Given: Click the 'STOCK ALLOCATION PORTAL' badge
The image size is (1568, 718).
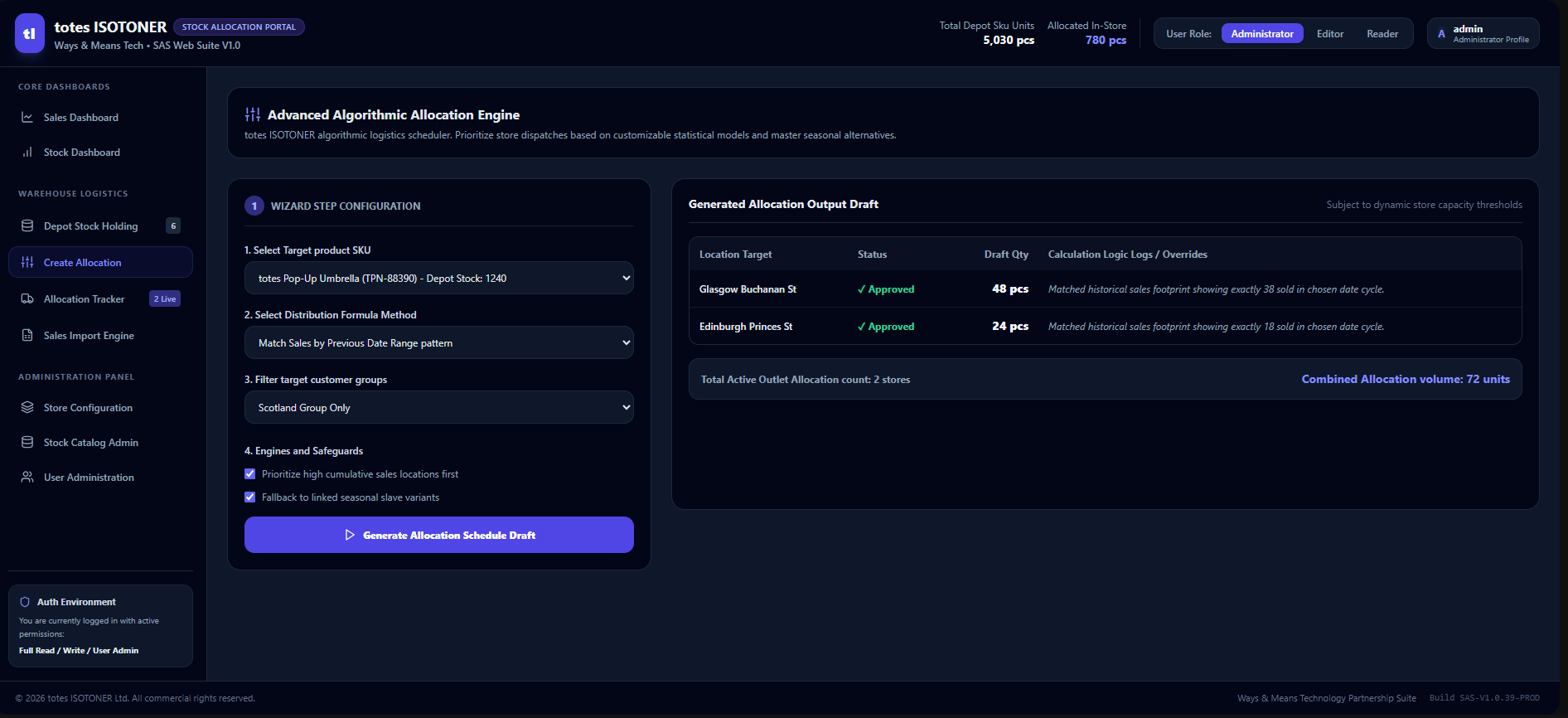Looking at the screenshot, I should pyautogui.click(x=239, y=27).
